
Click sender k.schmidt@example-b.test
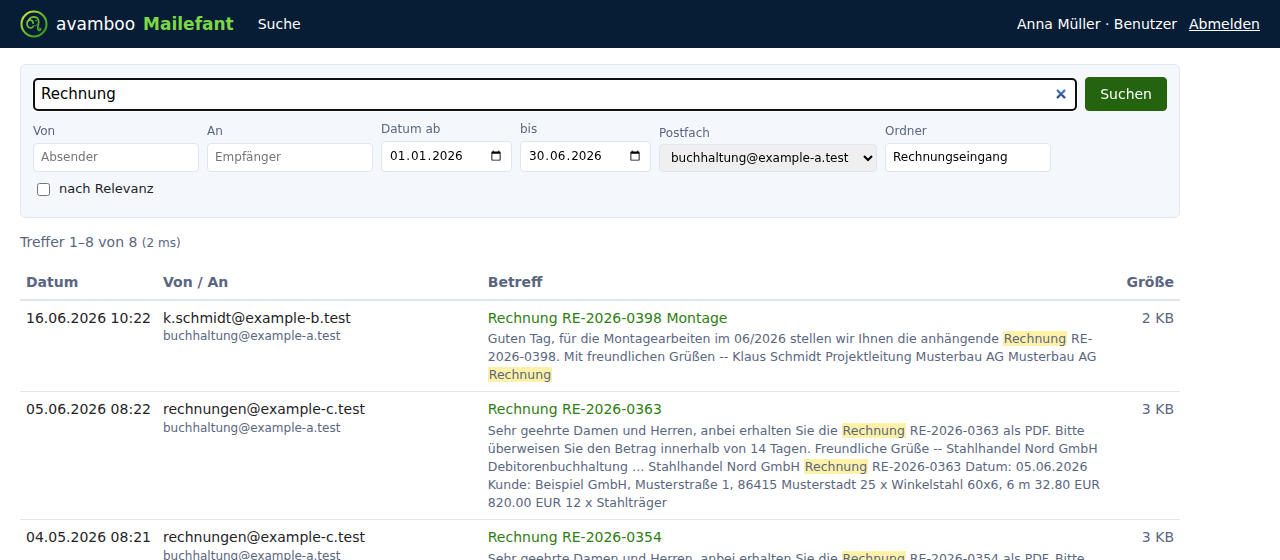click(257, 318)
